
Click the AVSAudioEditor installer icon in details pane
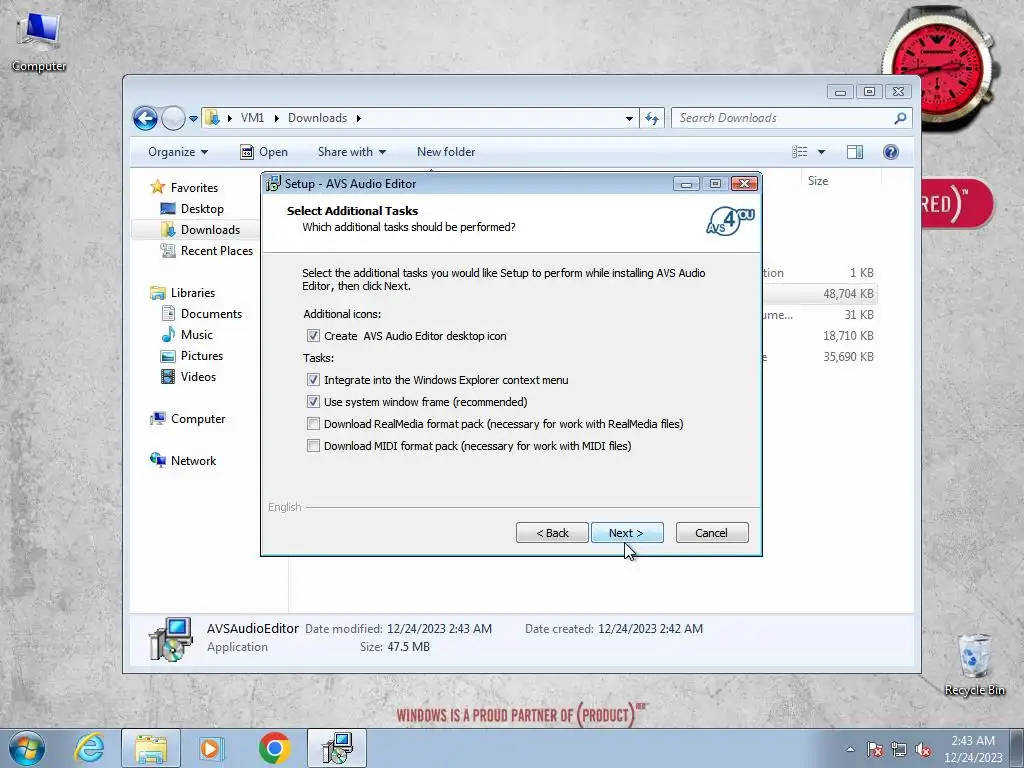click(x=170, y=639)
